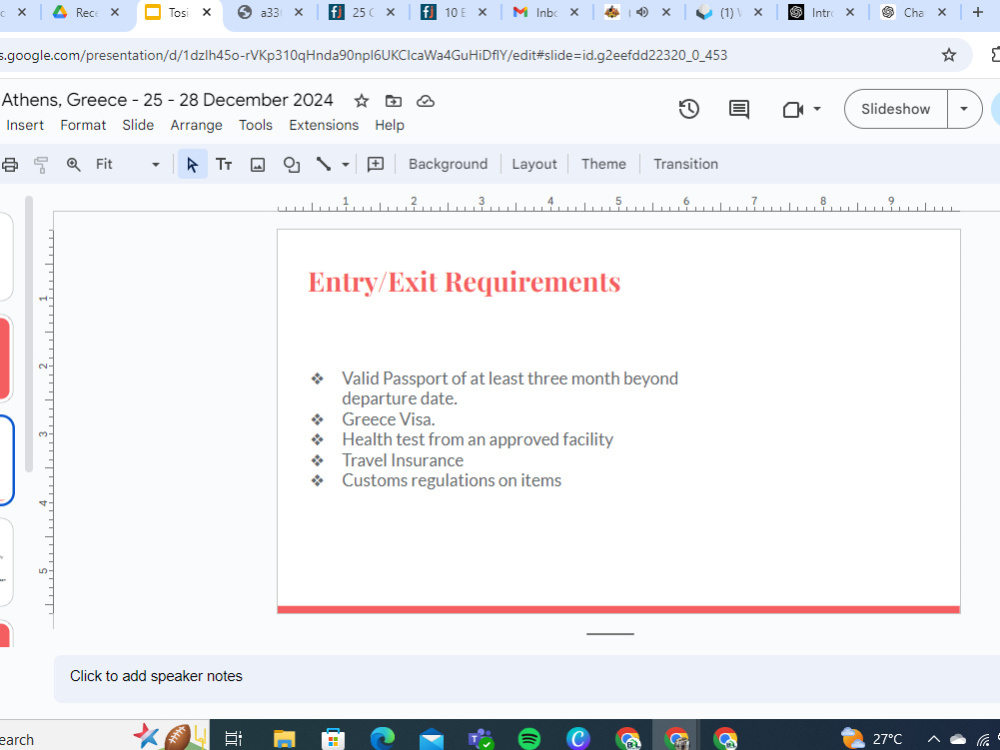
Task: Click the Move to folder icon
Action: [x=393, y=101]
